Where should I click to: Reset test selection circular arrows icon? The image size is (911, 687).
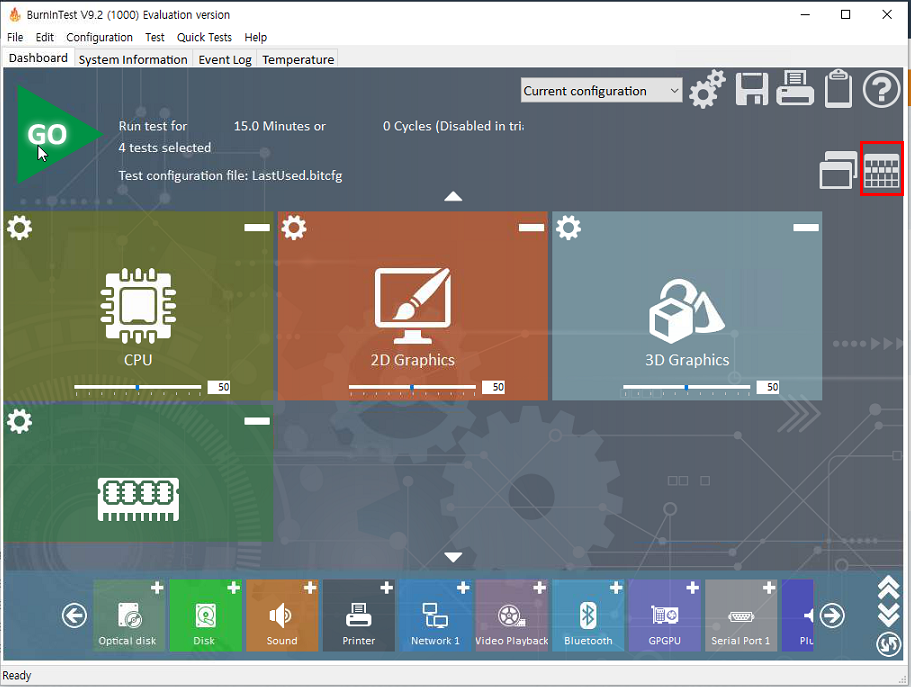coord(889,644)
